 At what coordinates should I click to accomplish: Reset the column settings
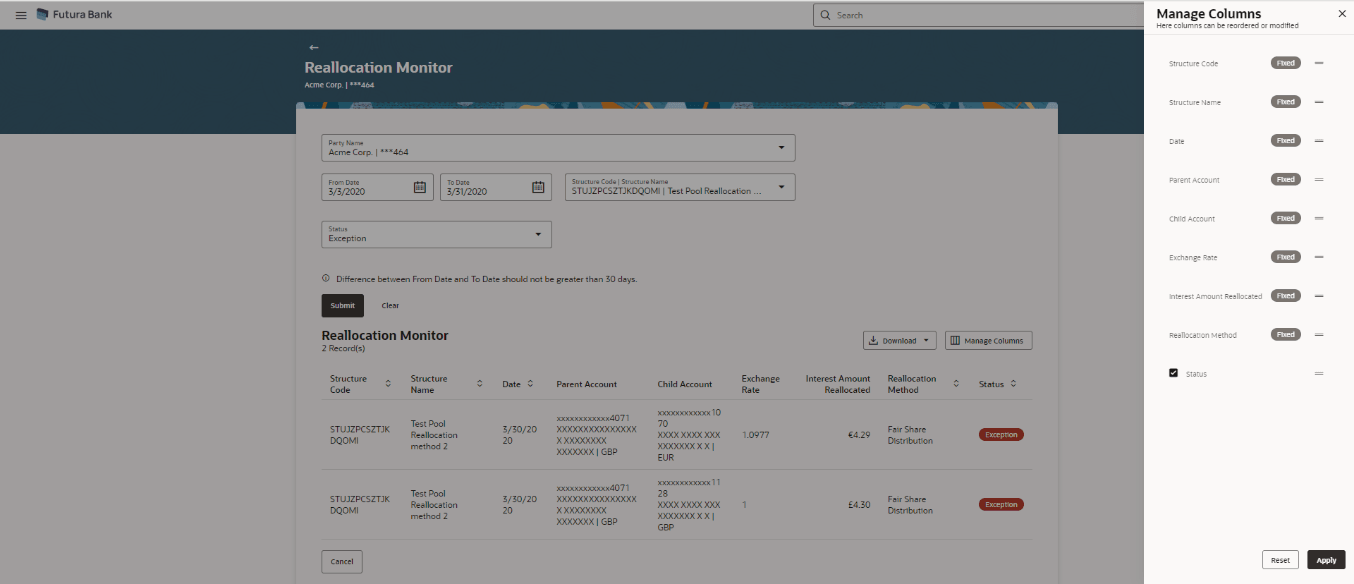(1280, 560)
